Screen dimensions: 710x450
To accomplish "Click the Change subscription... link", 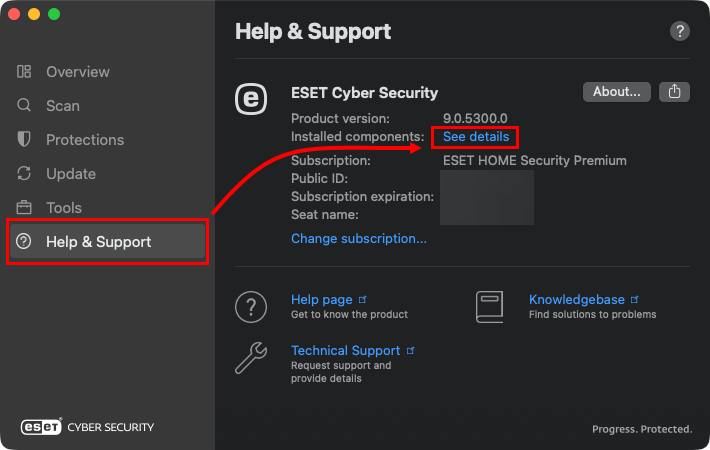I will pyautogui.click(x=358, y=239).
